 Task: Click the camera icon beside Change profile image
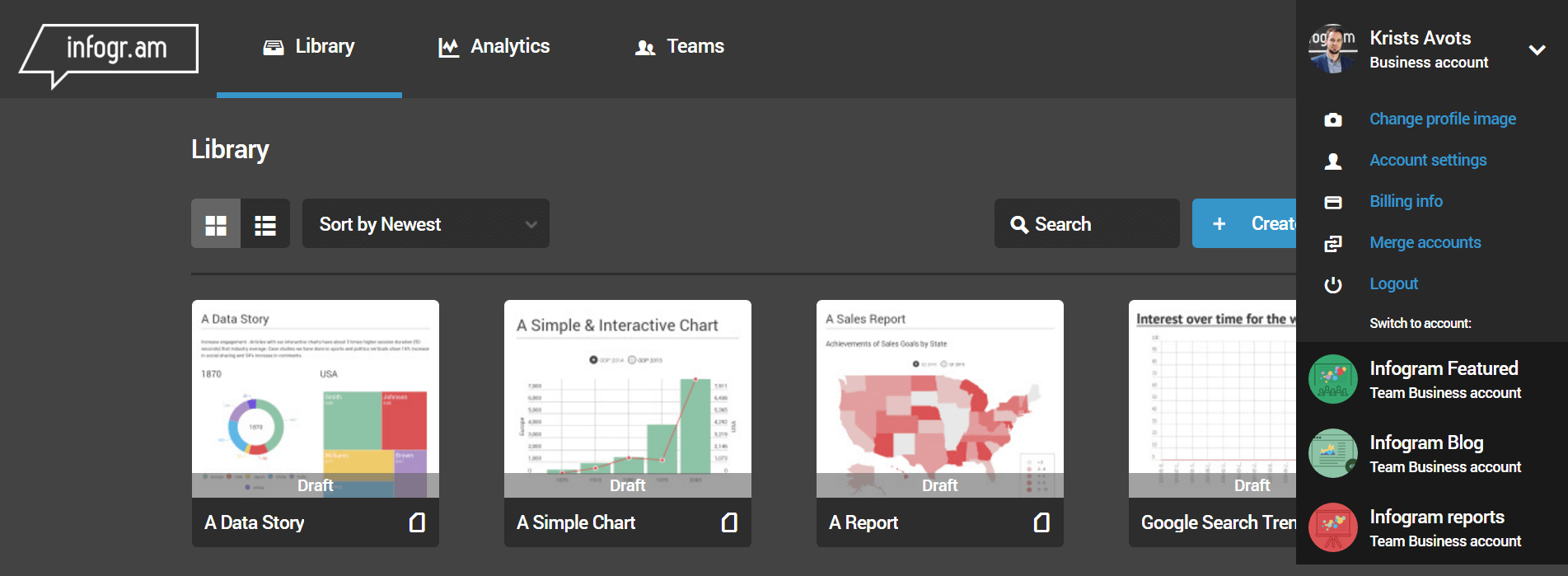[1333, 120]
